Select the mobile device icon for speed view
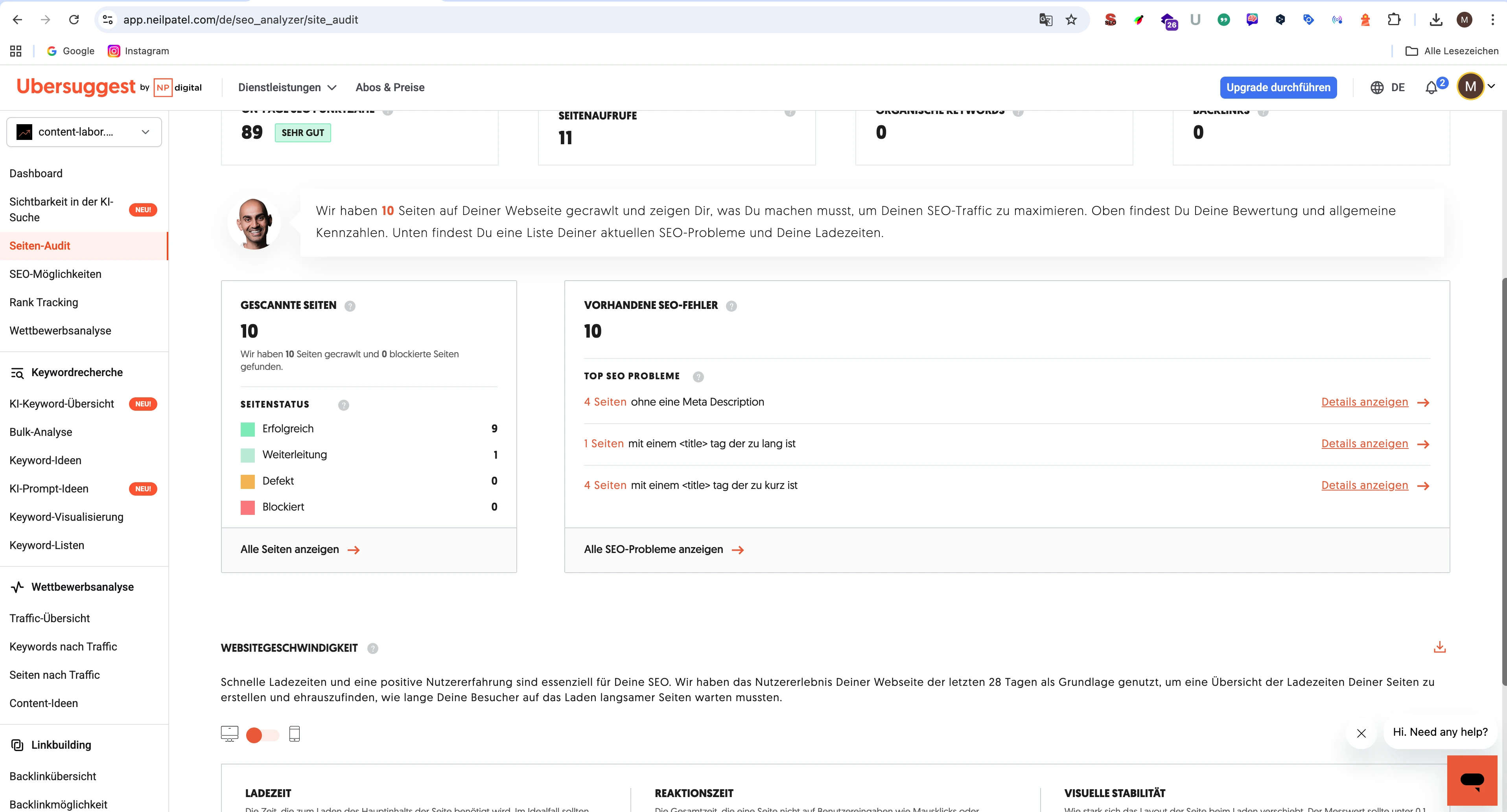 point(295,734)
